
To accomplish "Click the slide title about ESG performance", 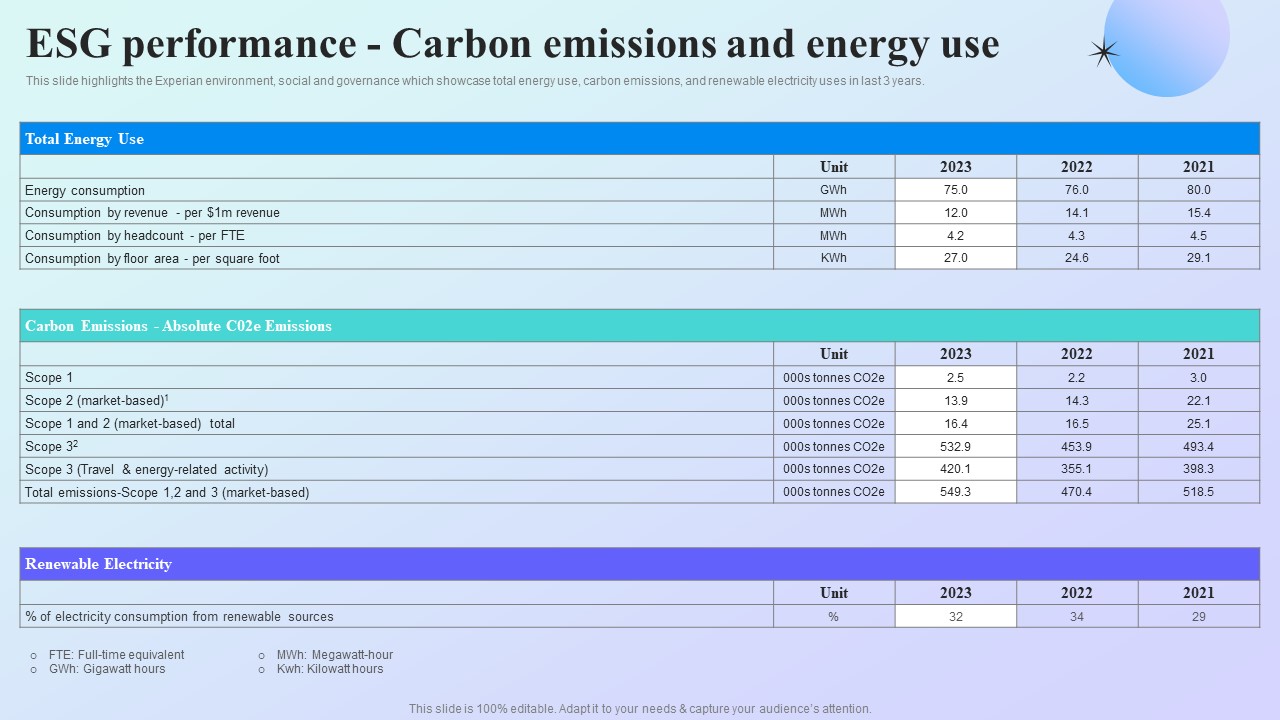I will (x=512, y=44).
